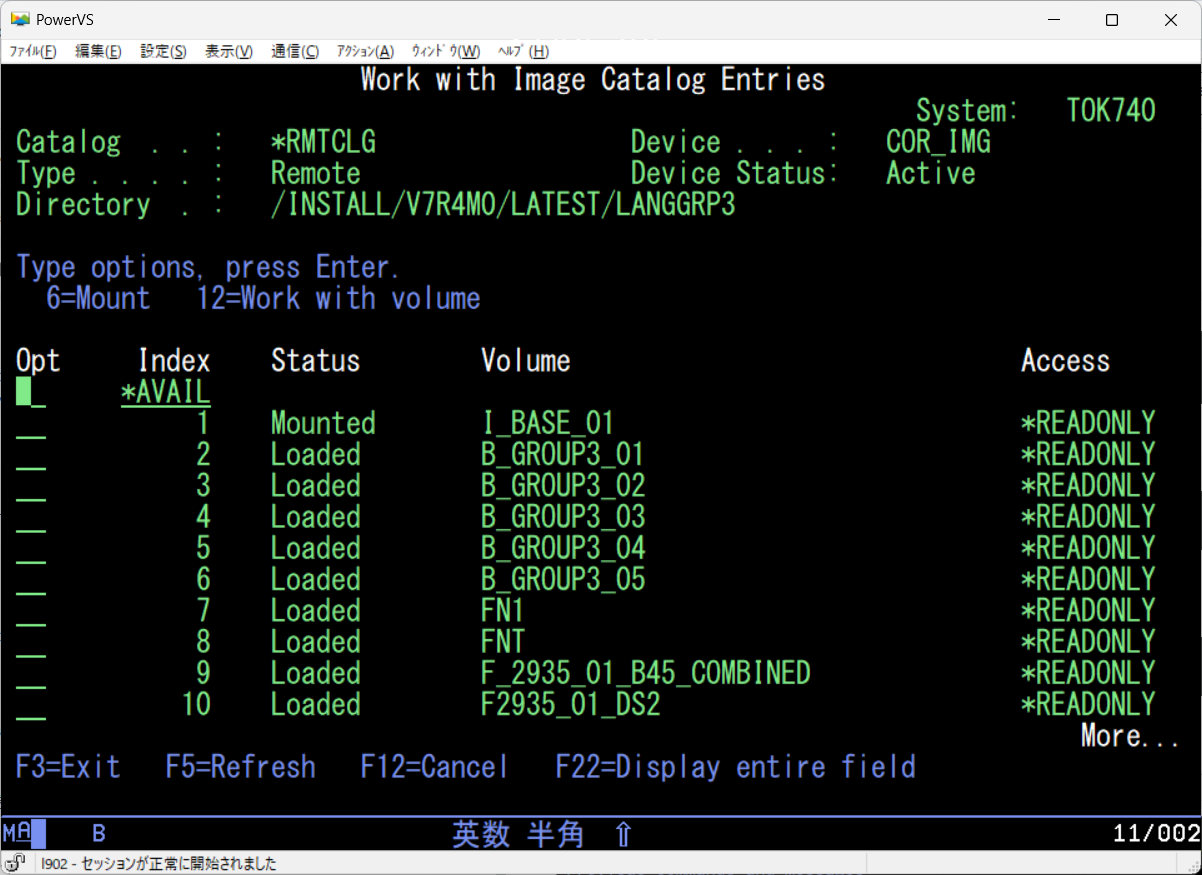Screen dimensions: 1202x875
Task: Open the ファイル(F) menu
Action: pyautogui.click(x=33, y=52)
